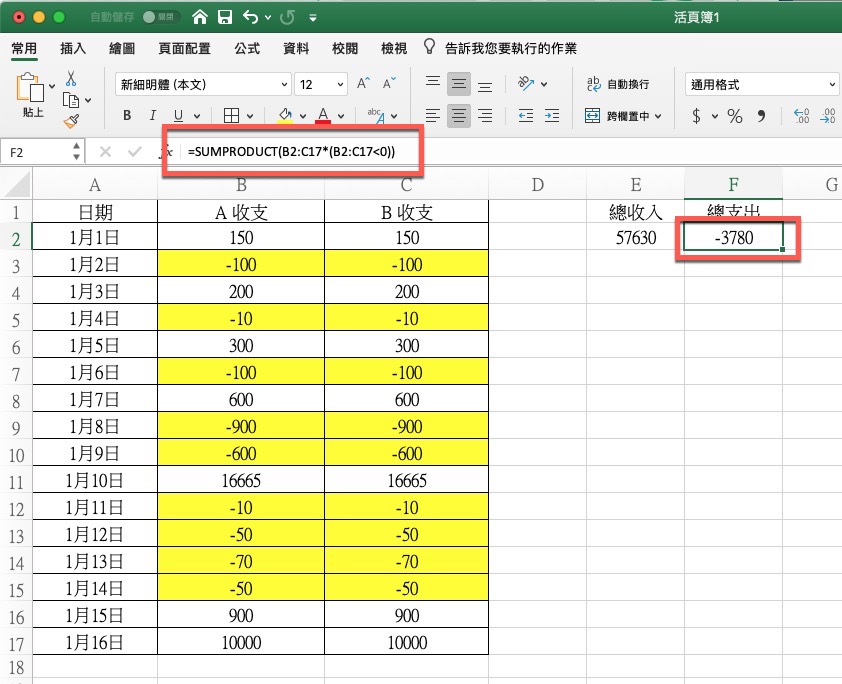The width and height of the screenshot is (842, 684).
Task: Click the Home icon in title bar
Action: point(200,17)
